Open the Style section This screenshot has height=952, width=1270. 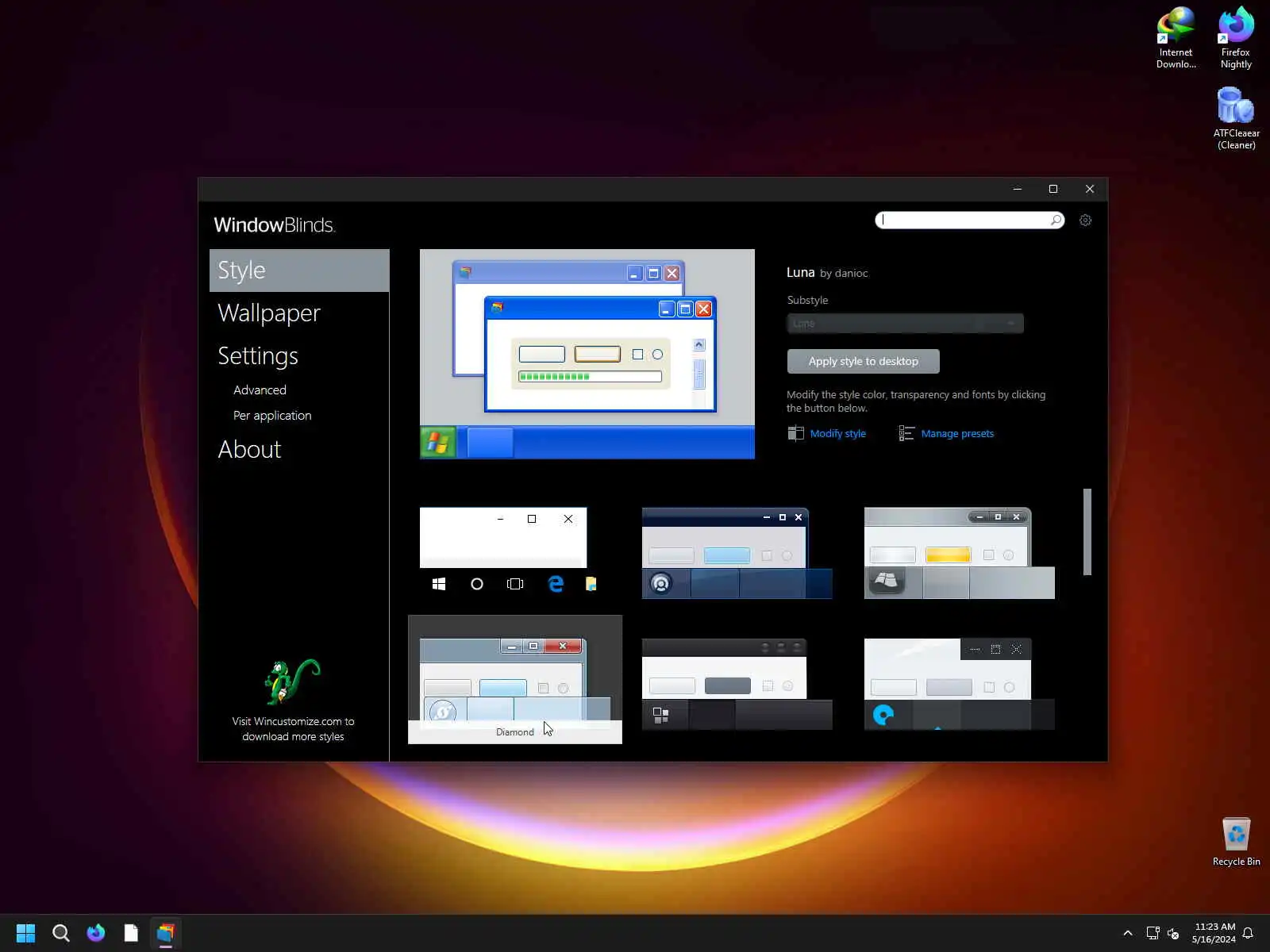[299, 271]
